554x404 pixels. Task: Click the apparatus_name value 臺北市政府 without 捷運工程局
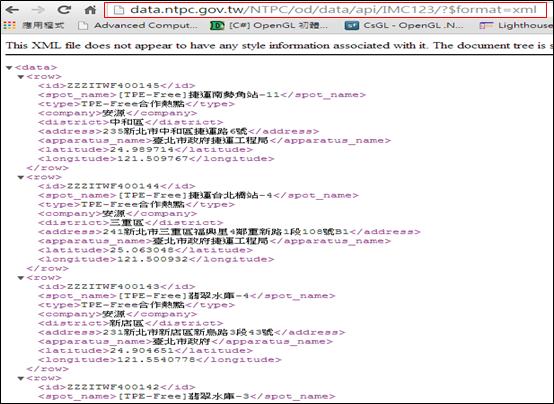181,341
